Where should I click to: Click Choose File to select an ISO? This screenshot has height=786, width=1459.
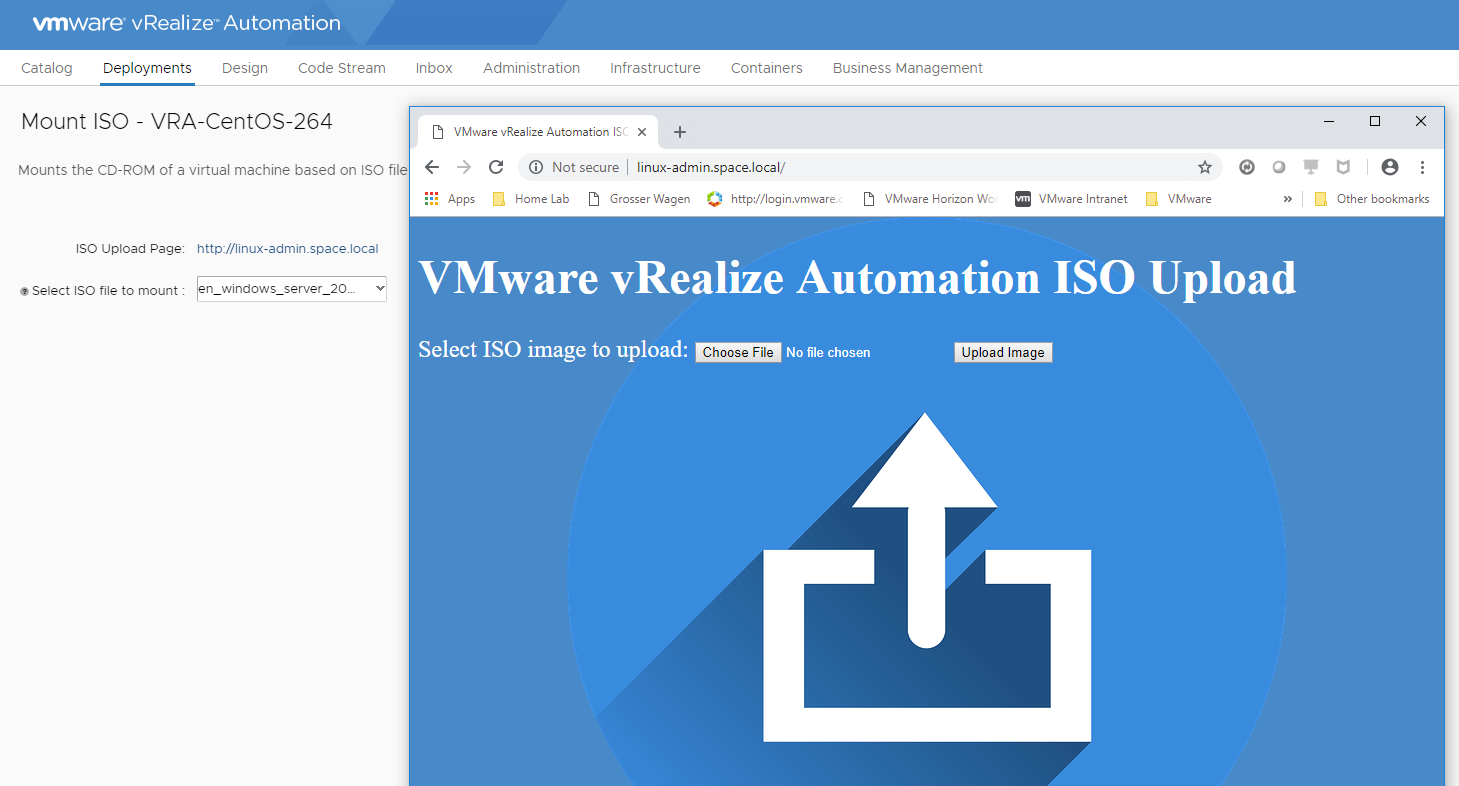coord(738,352)
